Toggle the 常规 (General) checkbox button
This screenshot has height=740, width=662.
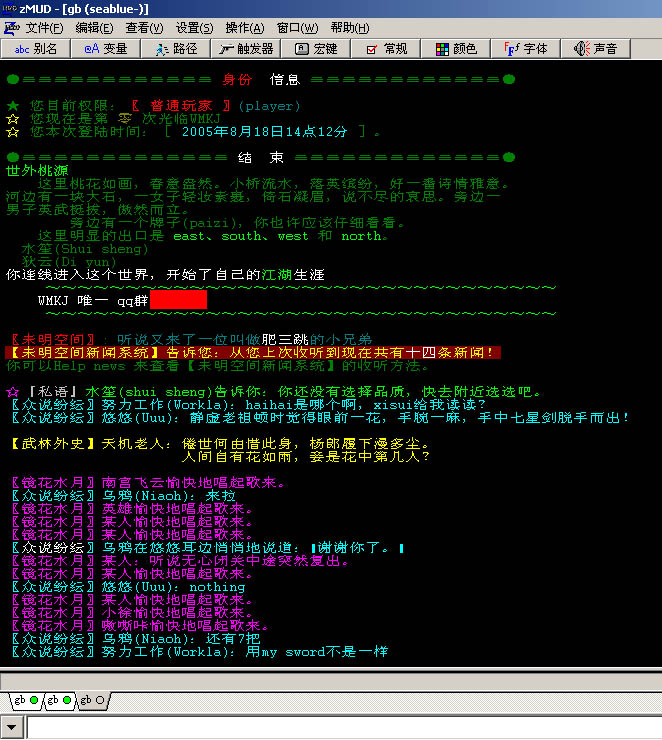(386, 48)
